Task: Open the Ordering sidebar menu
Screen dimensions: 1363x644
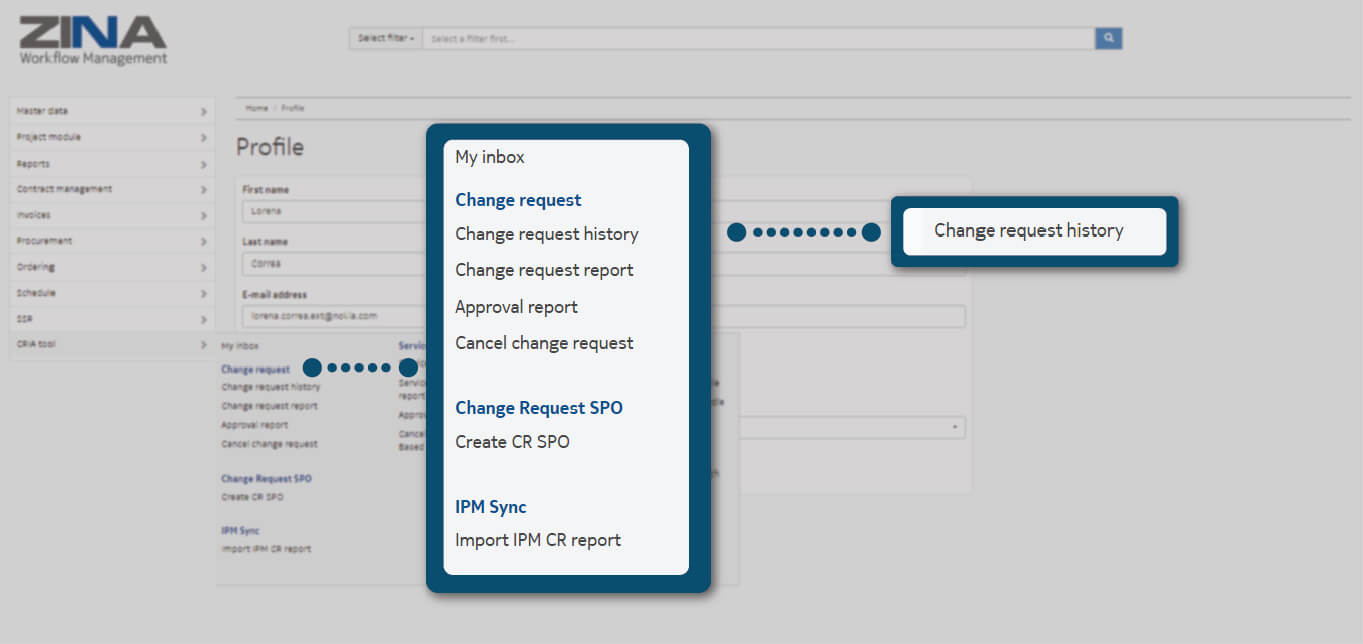Action: pyautogui.click(x=36, y=267)
